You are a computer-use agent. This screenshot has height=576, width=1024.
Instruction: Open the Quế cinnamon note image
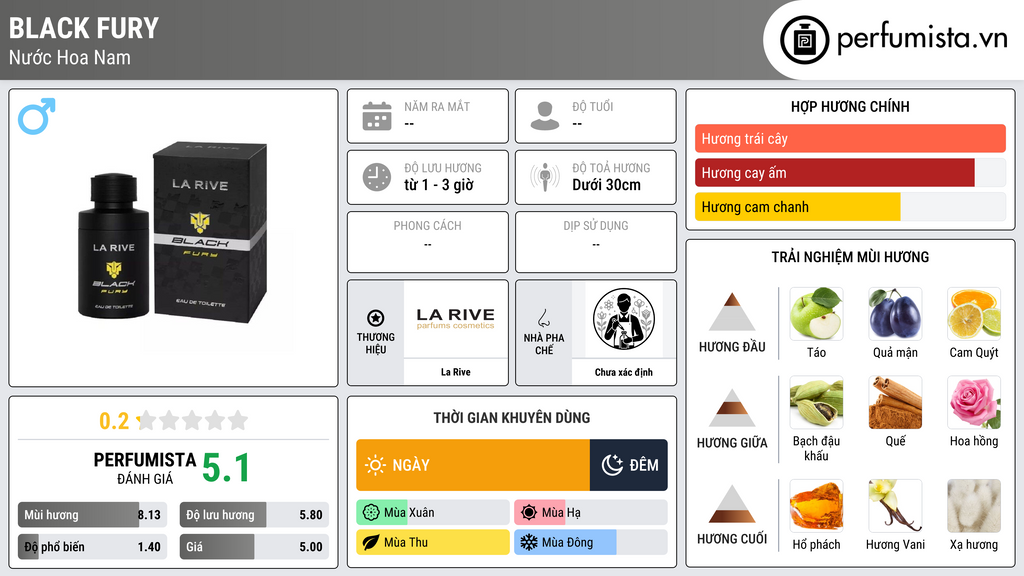click(x=895, y=402)
